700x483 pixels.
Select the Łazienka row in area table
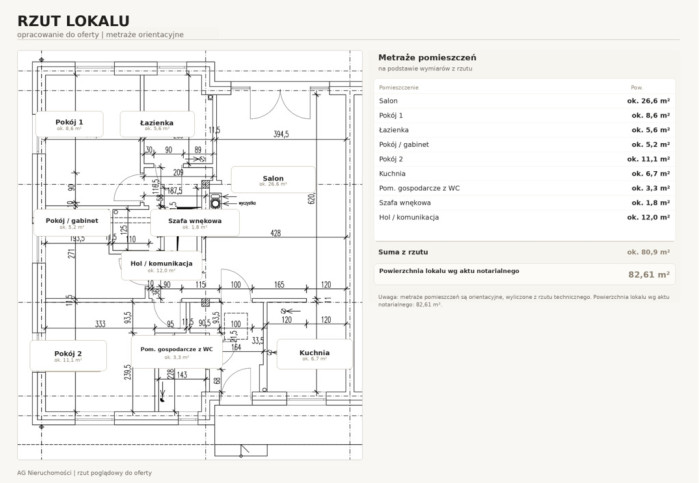(x=524, y=130)
